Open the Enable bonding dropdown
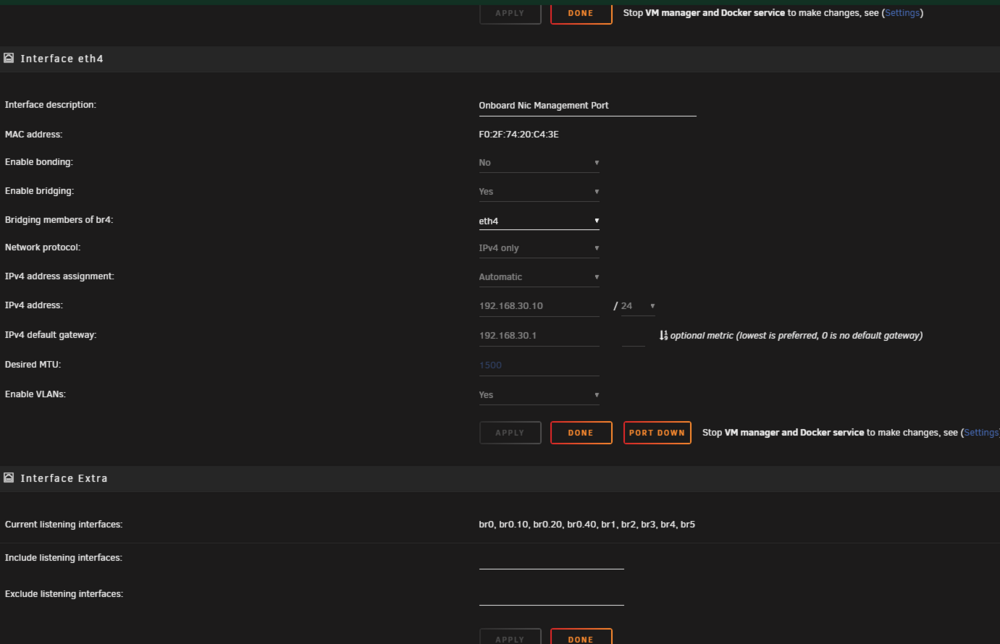 (539, 163)
